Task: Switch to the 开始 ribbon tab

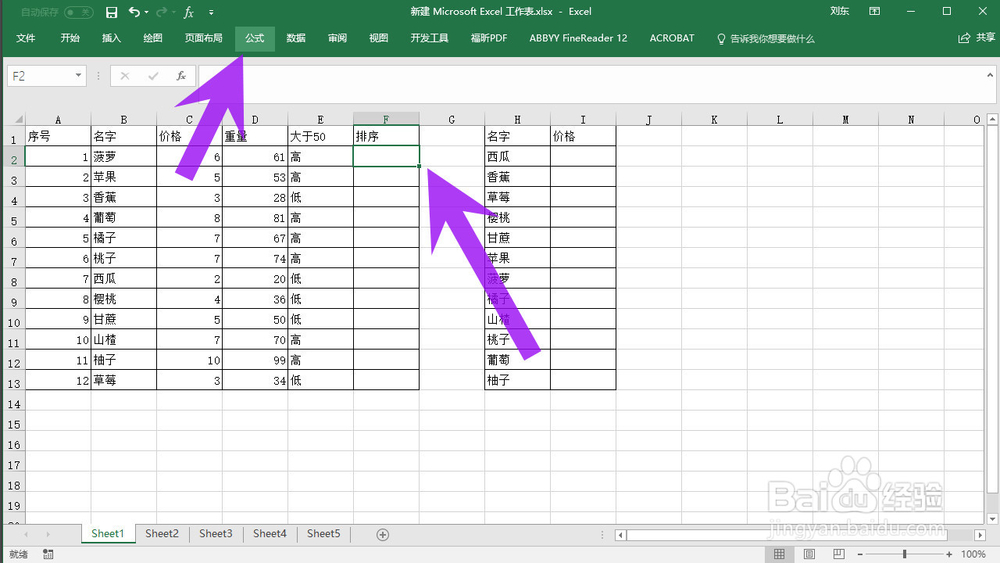Action: pyautogui.click(x=70, y=38)
